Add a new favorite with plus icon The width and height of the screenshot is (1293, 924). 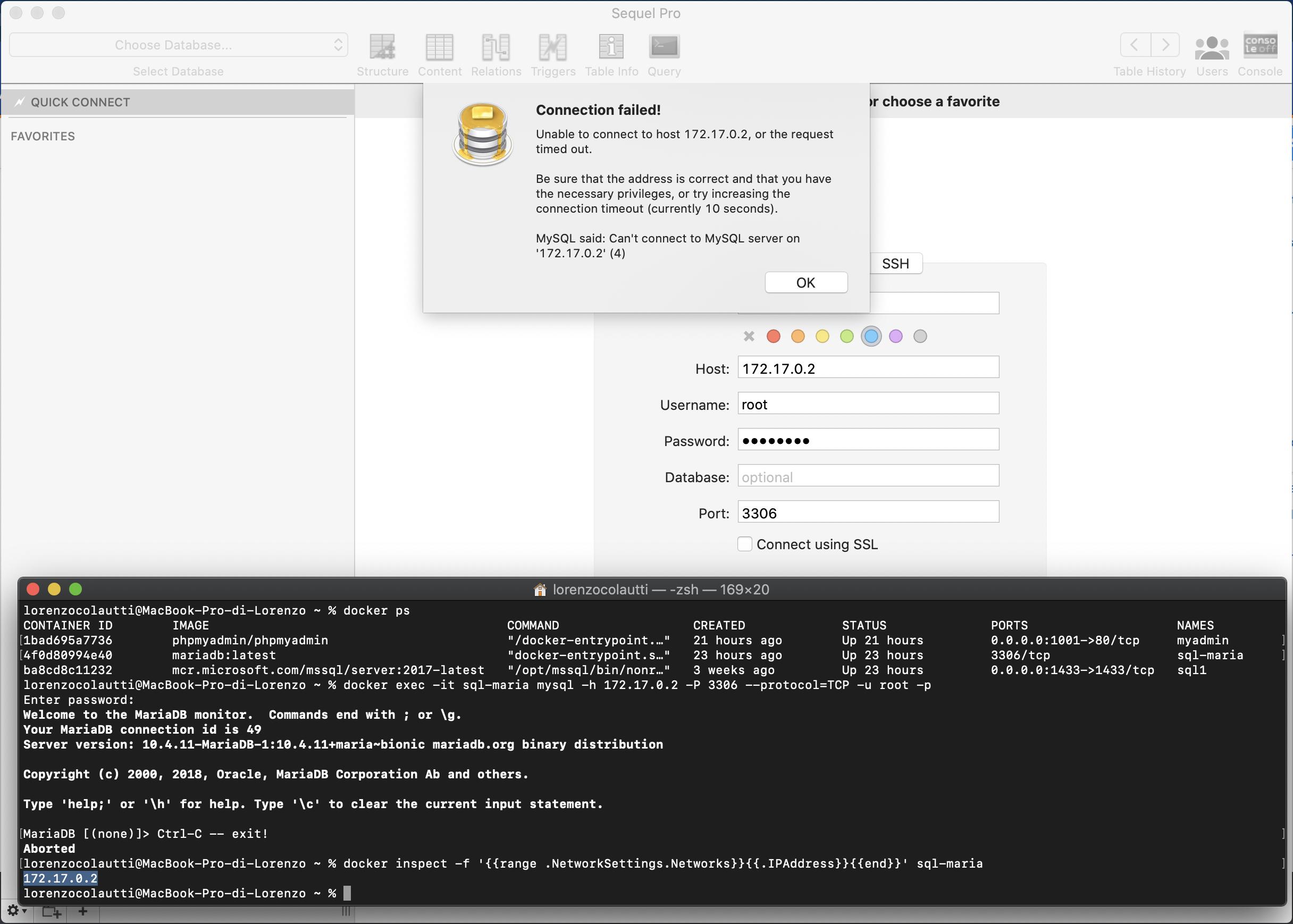point(82,911)
